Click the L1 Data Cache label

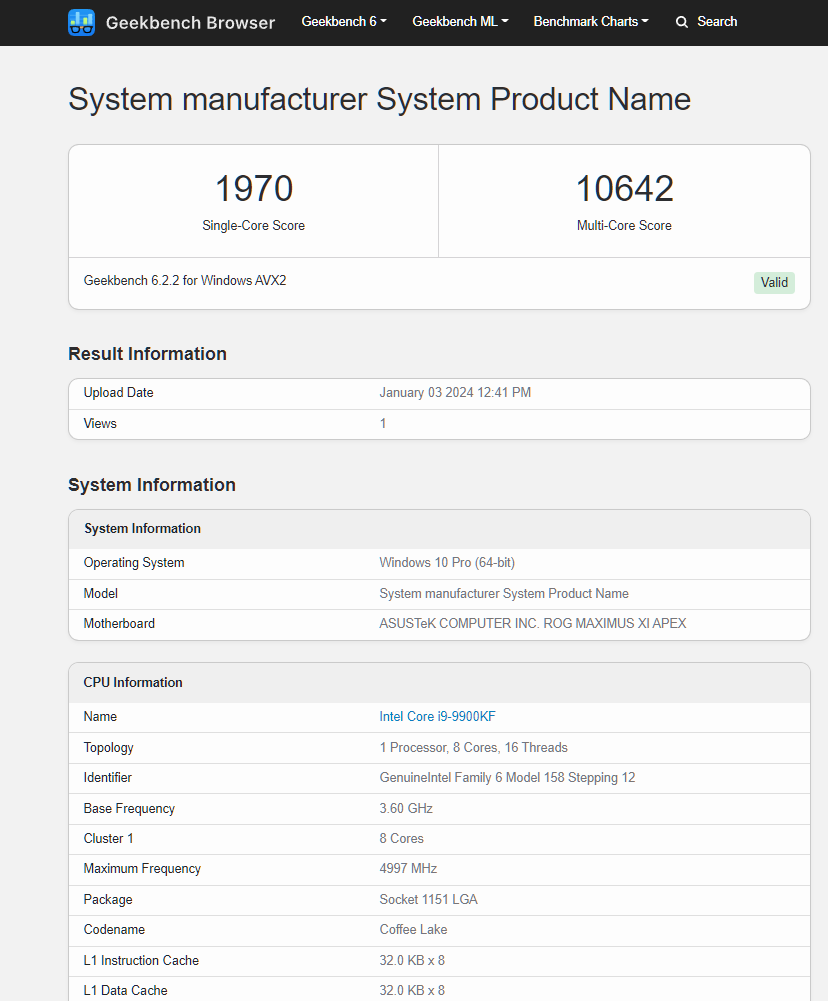pos(125,990)
